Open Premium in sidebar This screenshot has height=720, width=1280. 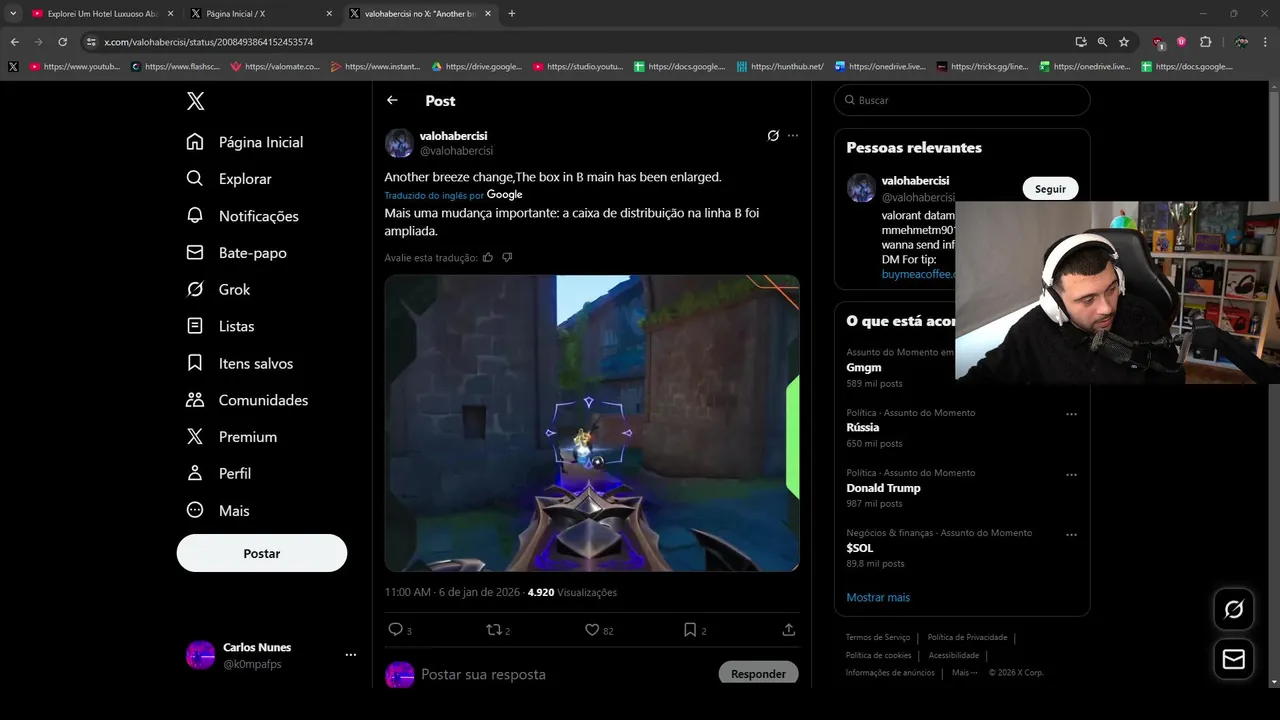(x=231, y=437)
